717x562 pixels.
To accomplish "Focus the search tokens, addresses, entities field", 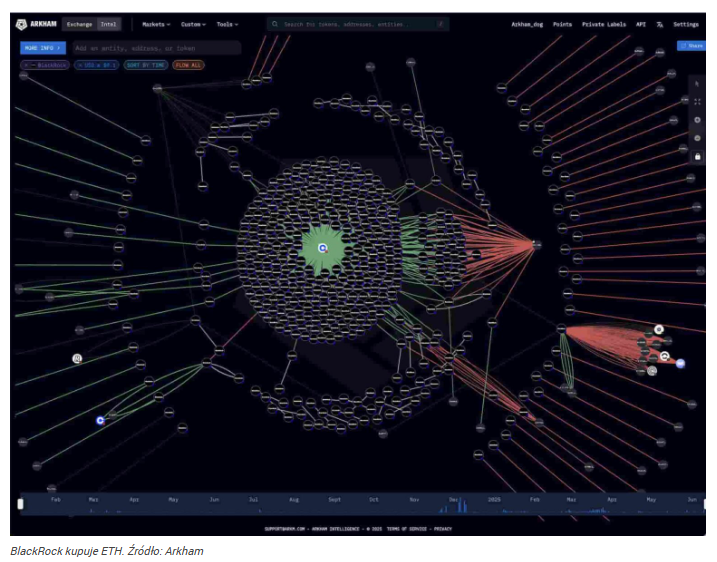I will pos(358,24).
